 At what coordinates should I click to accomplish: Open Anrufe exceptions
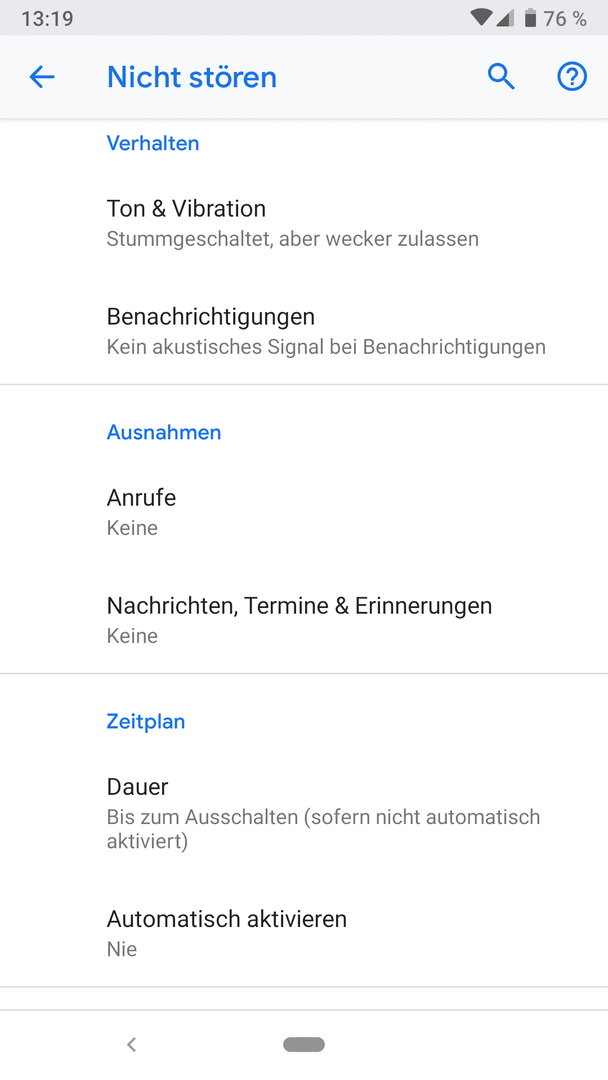(x=304, y=512)
